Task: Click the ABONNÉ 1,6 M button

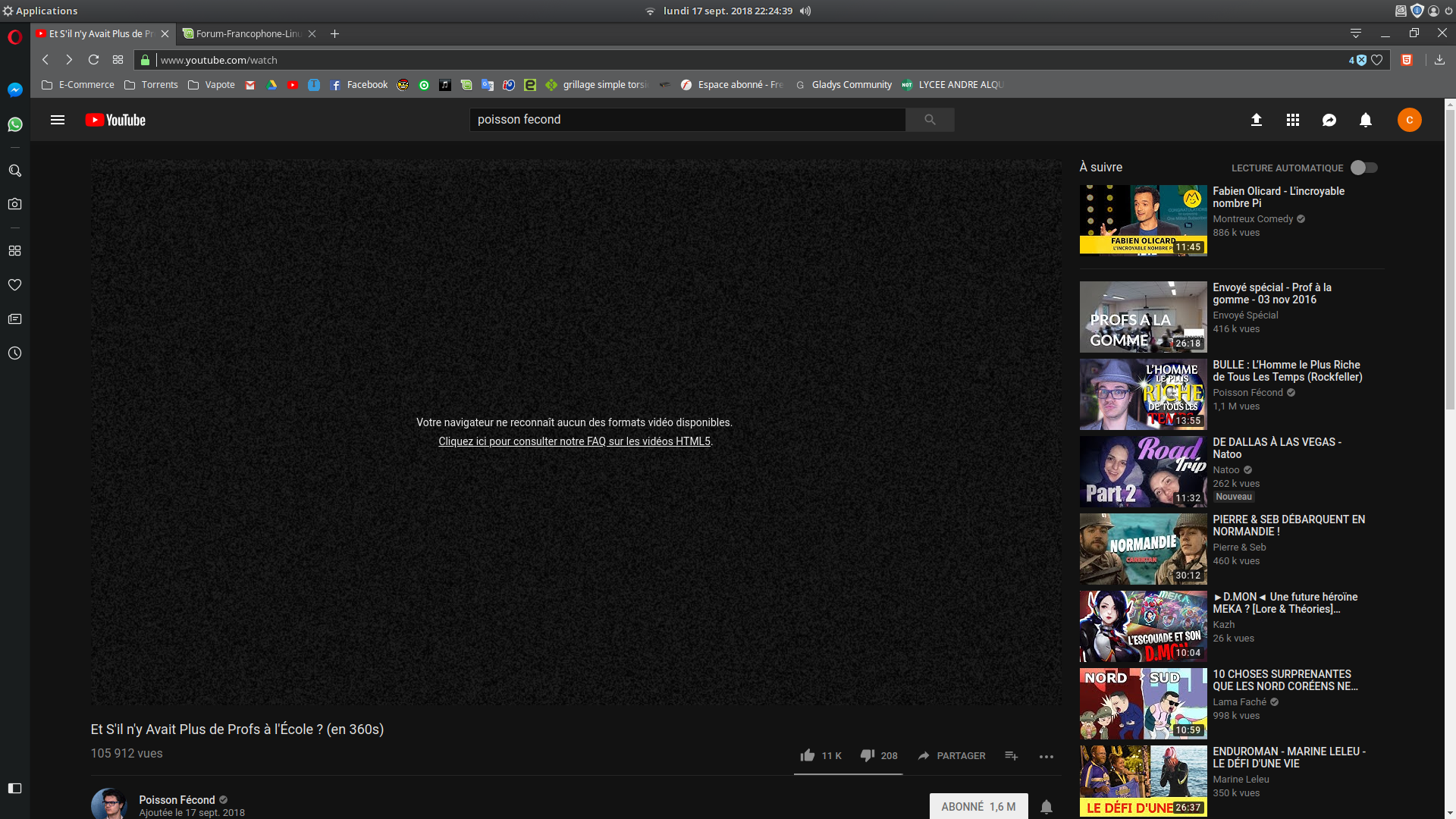Action: 978,807
